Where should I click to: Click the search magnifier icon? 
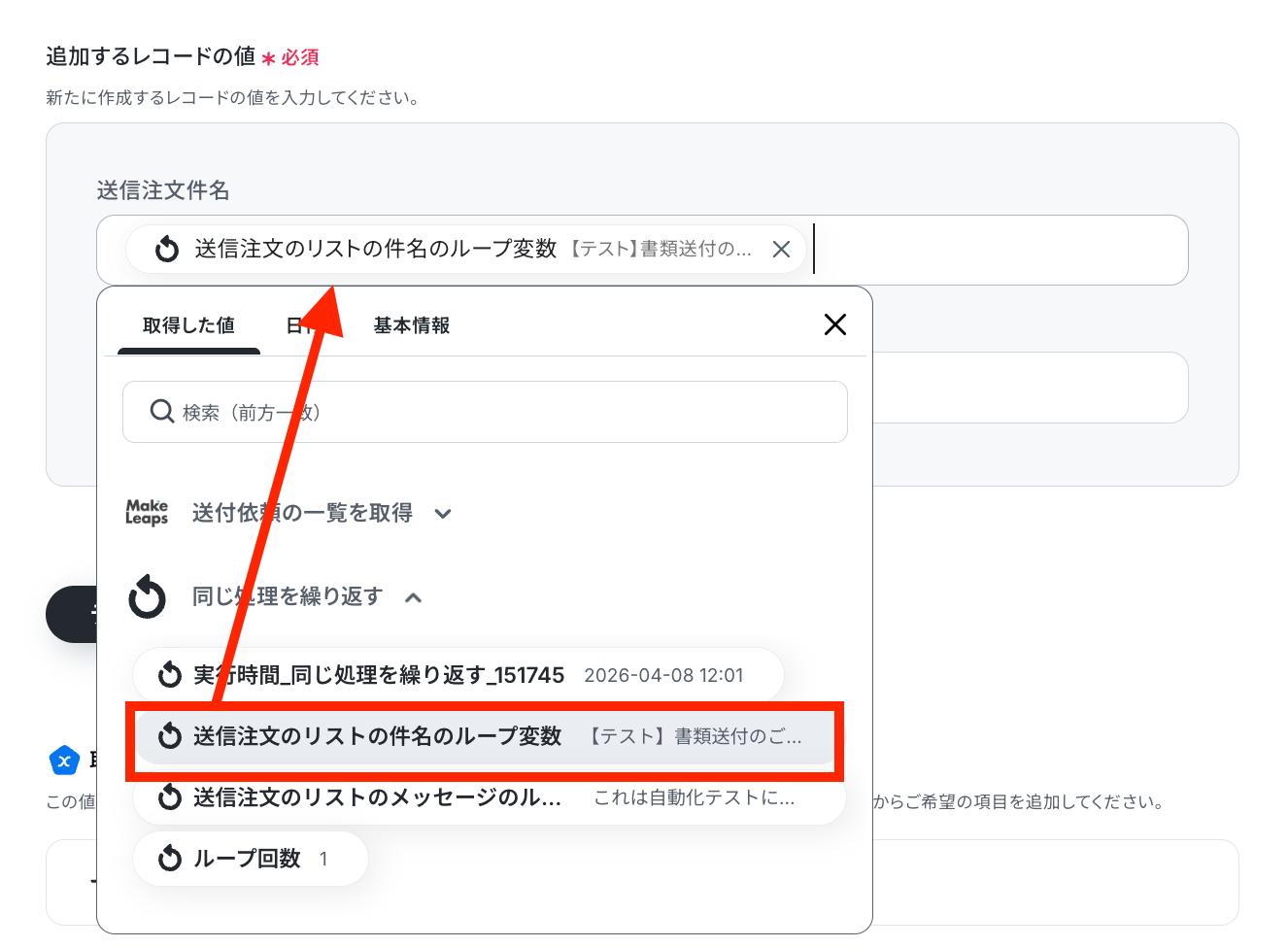click(x=162, y=412)
